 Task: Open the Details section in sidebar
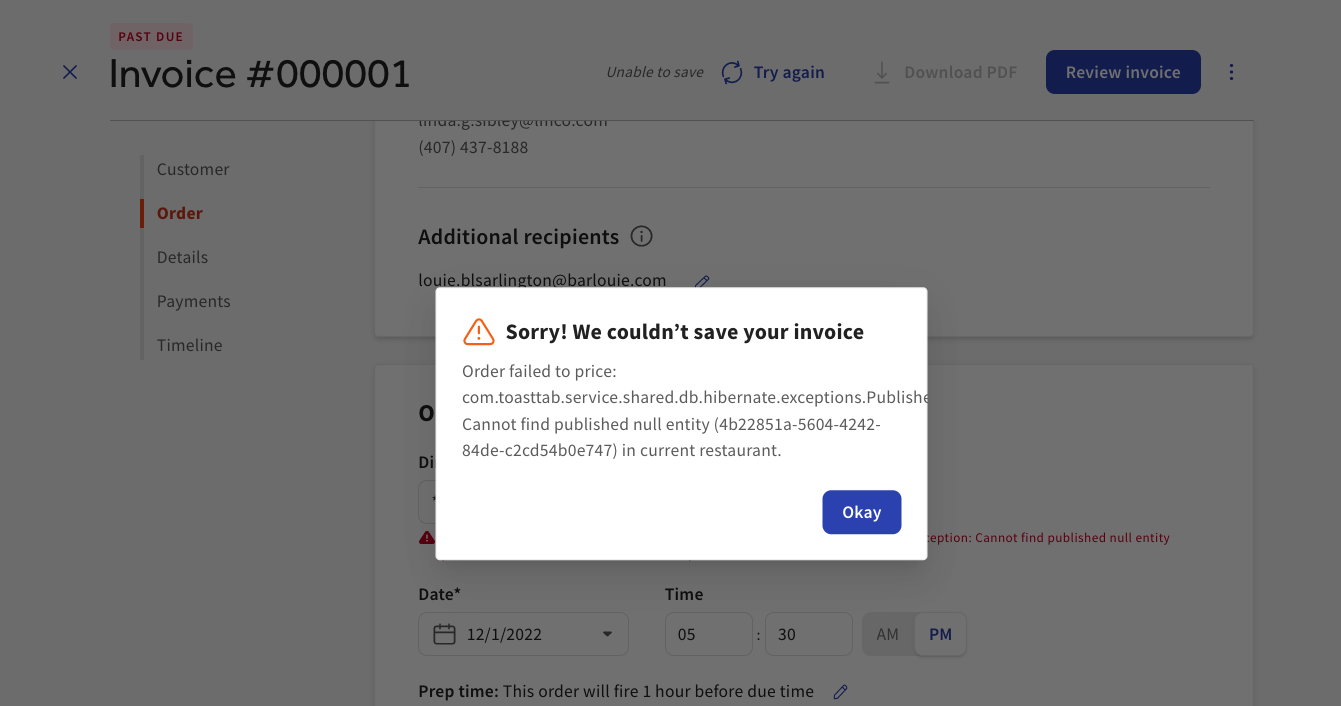(182, 257)
